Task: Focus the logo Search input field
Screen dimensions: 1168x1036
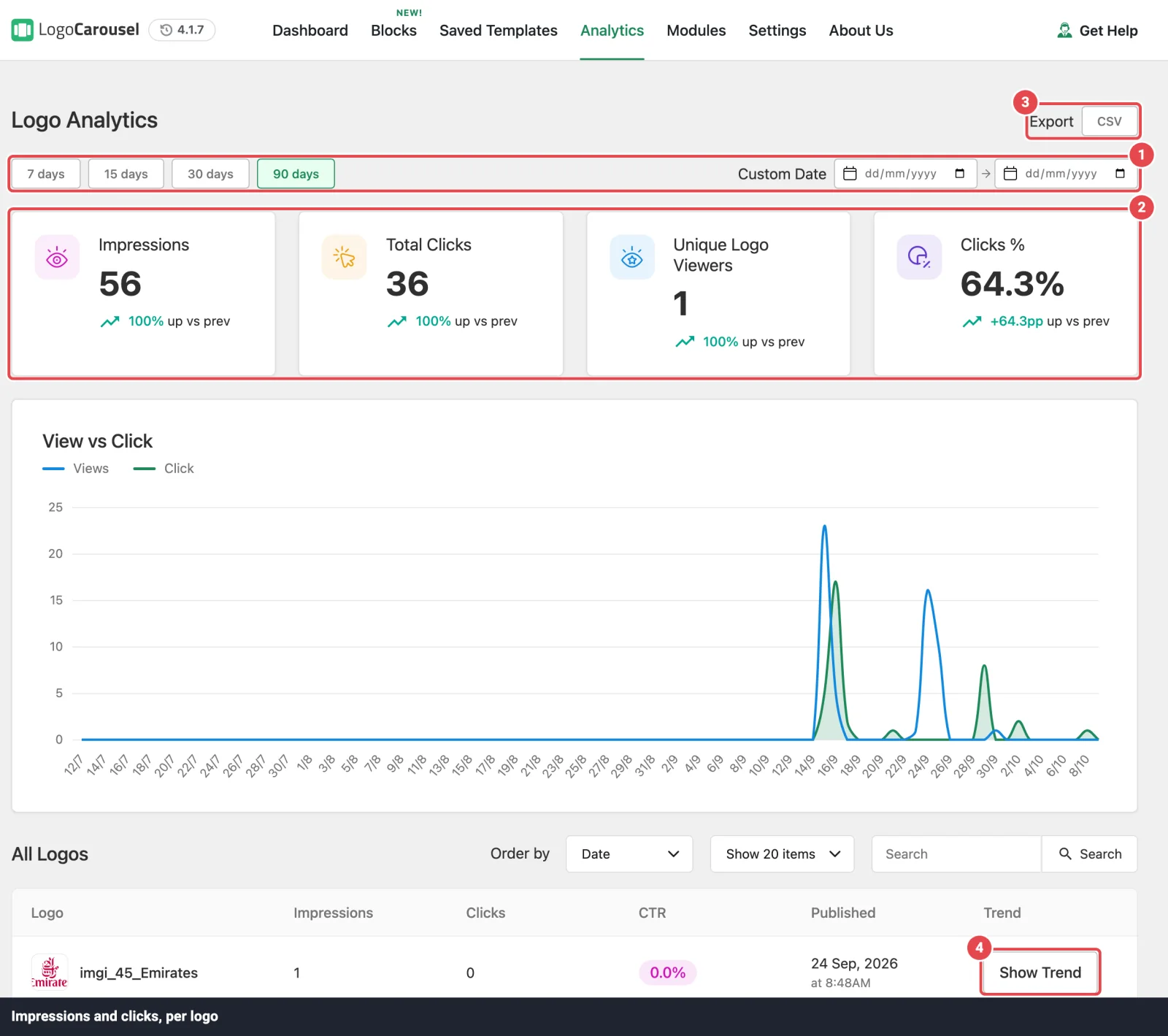Action: click(x=956, y=854)
